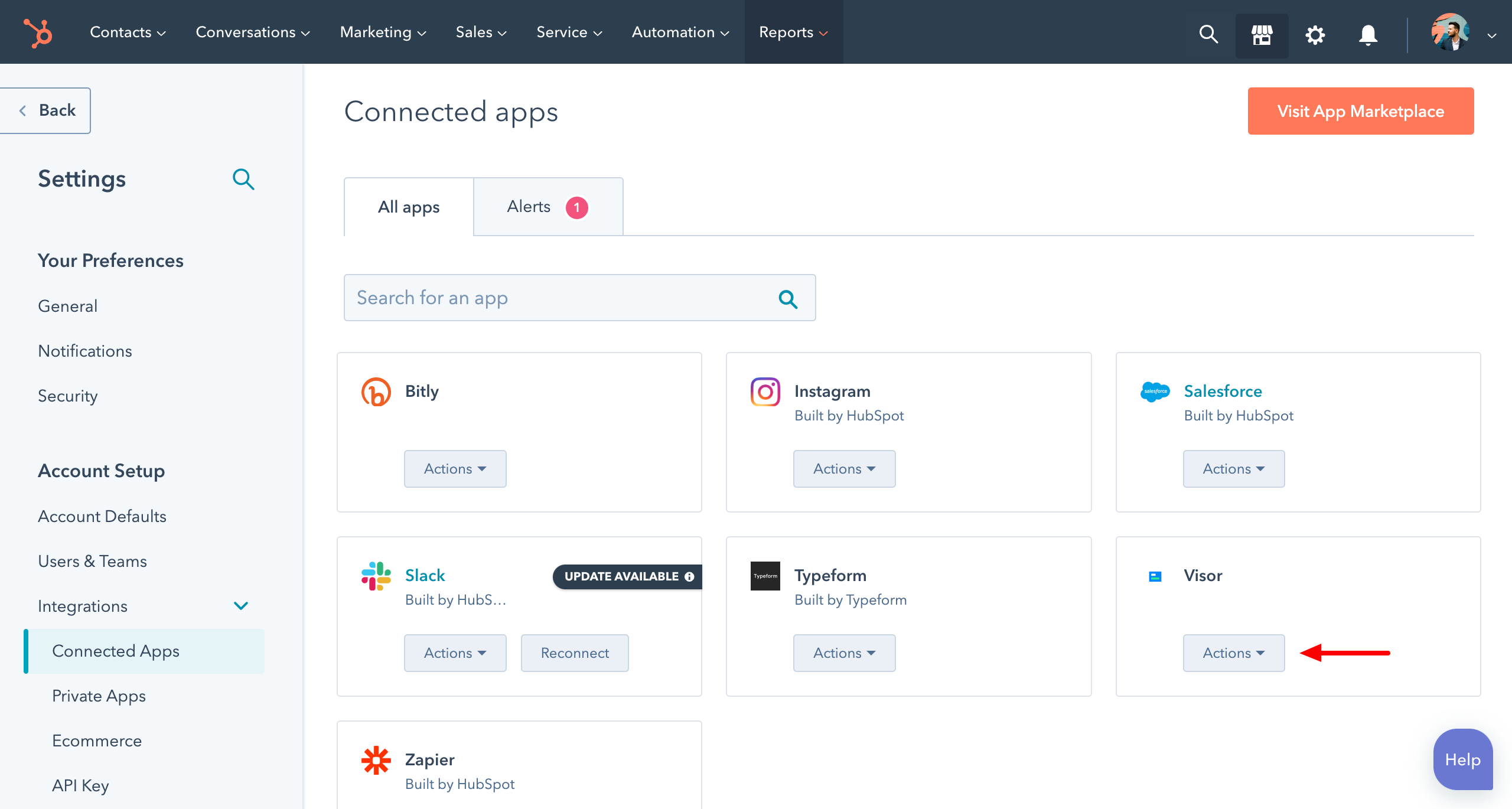Open the Marketing dropdown menu
Screen dimensions: 1512x809
[383, 32]
